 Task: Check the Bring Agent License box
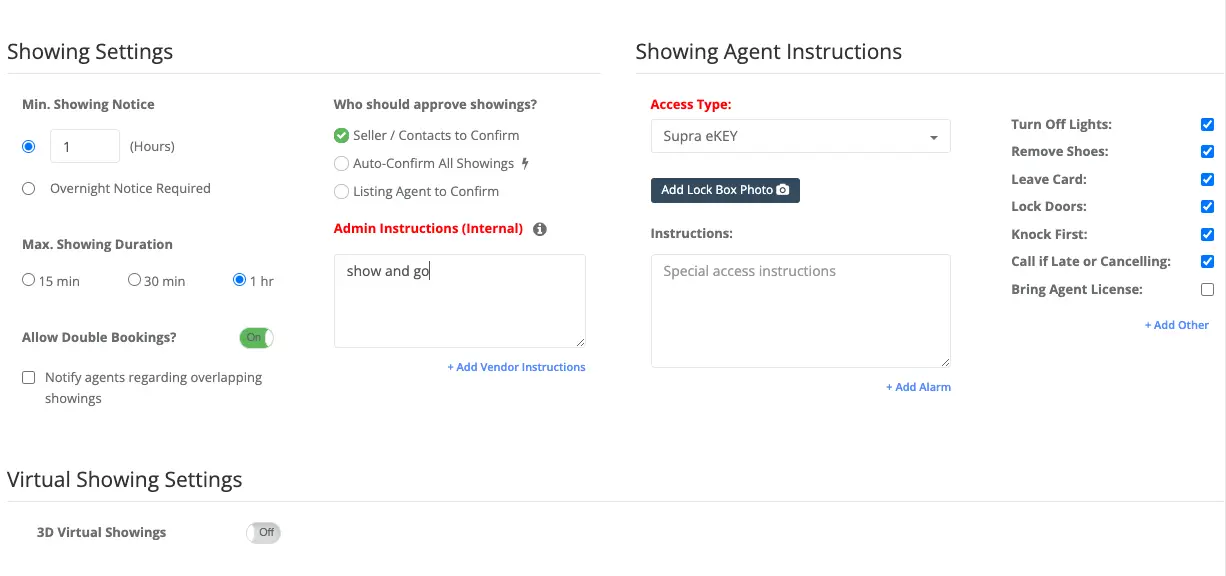1207,290
